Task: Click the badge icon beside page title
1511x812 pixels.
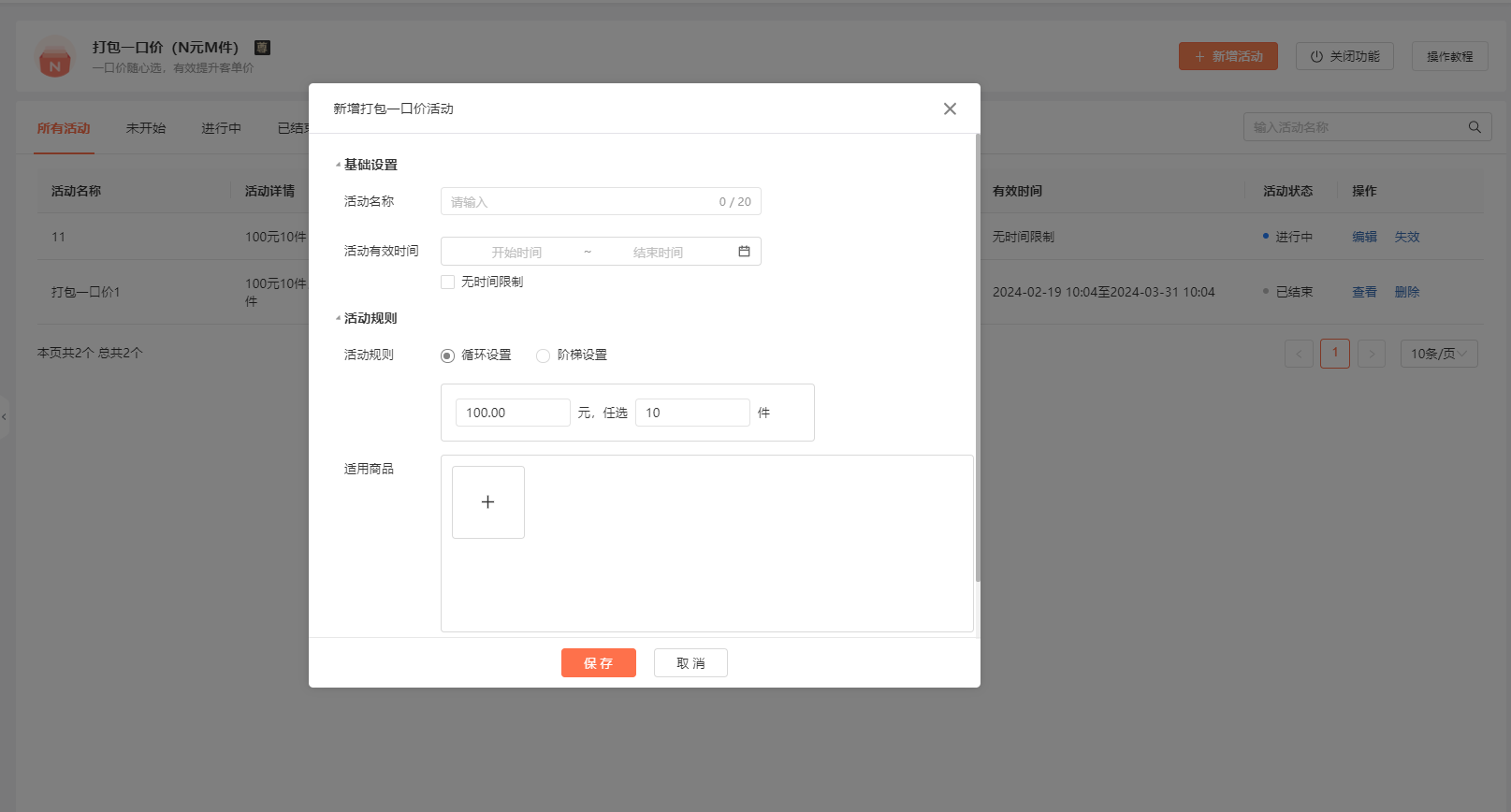Action: [x=263, y=48]
